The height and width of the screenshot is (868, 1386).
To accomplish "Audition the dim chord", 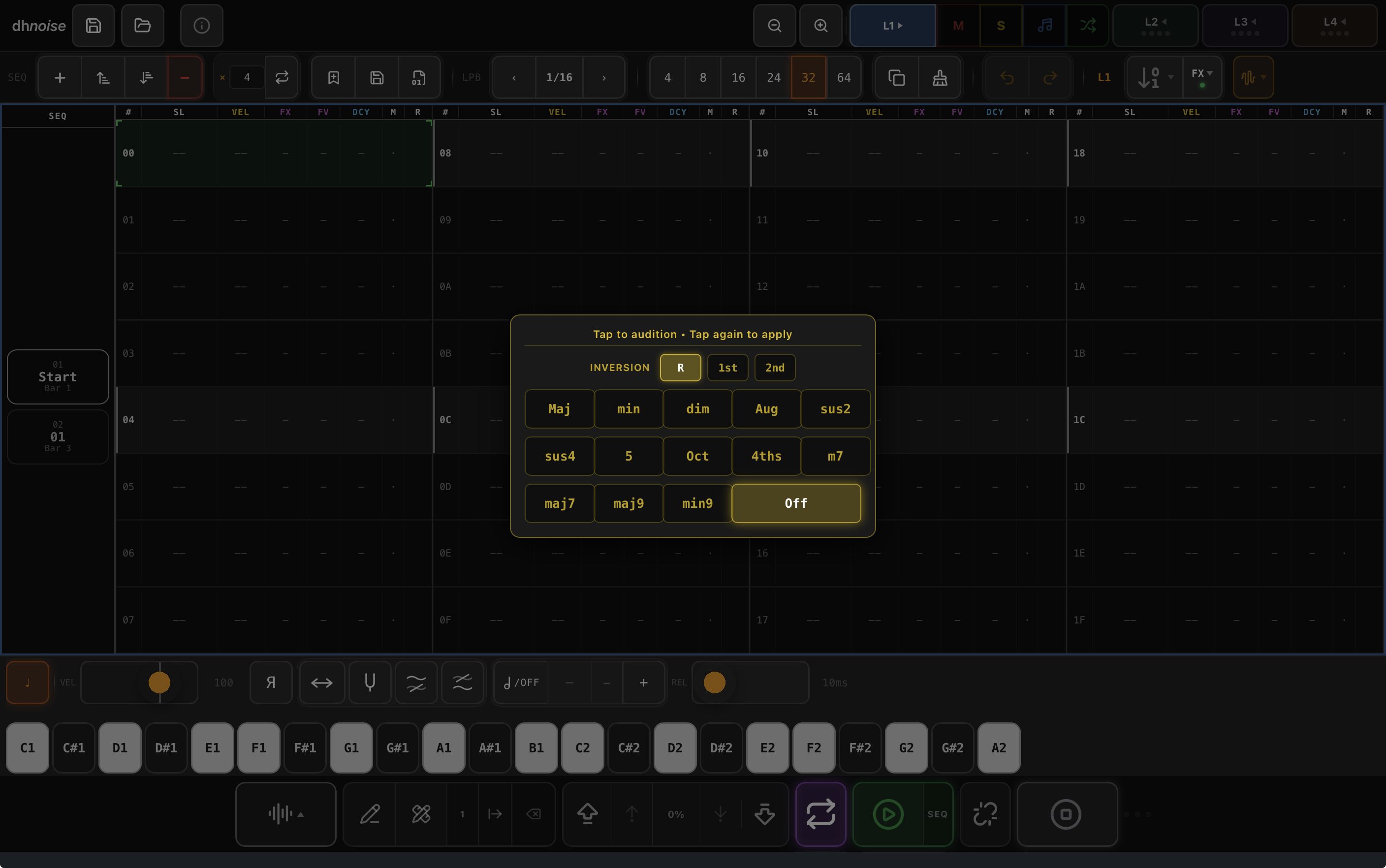I will tap(697, 409).
